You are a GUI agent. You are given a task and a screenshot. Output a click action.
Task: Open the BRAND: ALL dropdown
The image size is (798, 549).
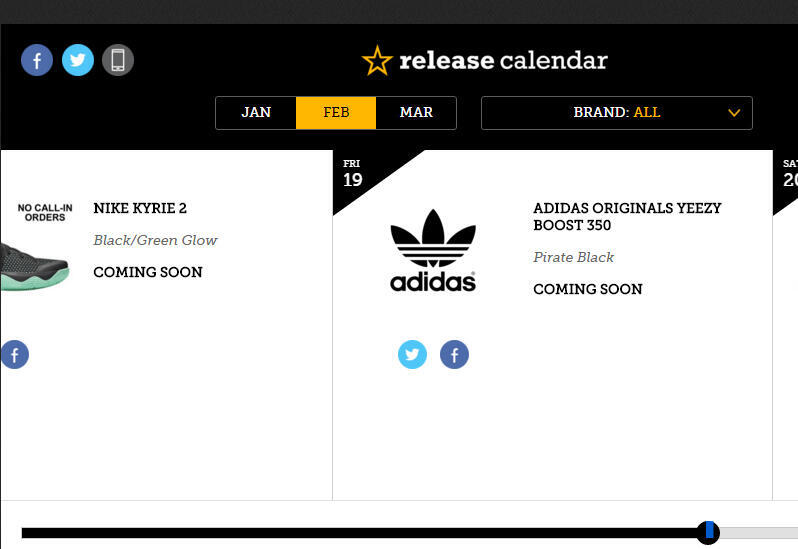616,112
